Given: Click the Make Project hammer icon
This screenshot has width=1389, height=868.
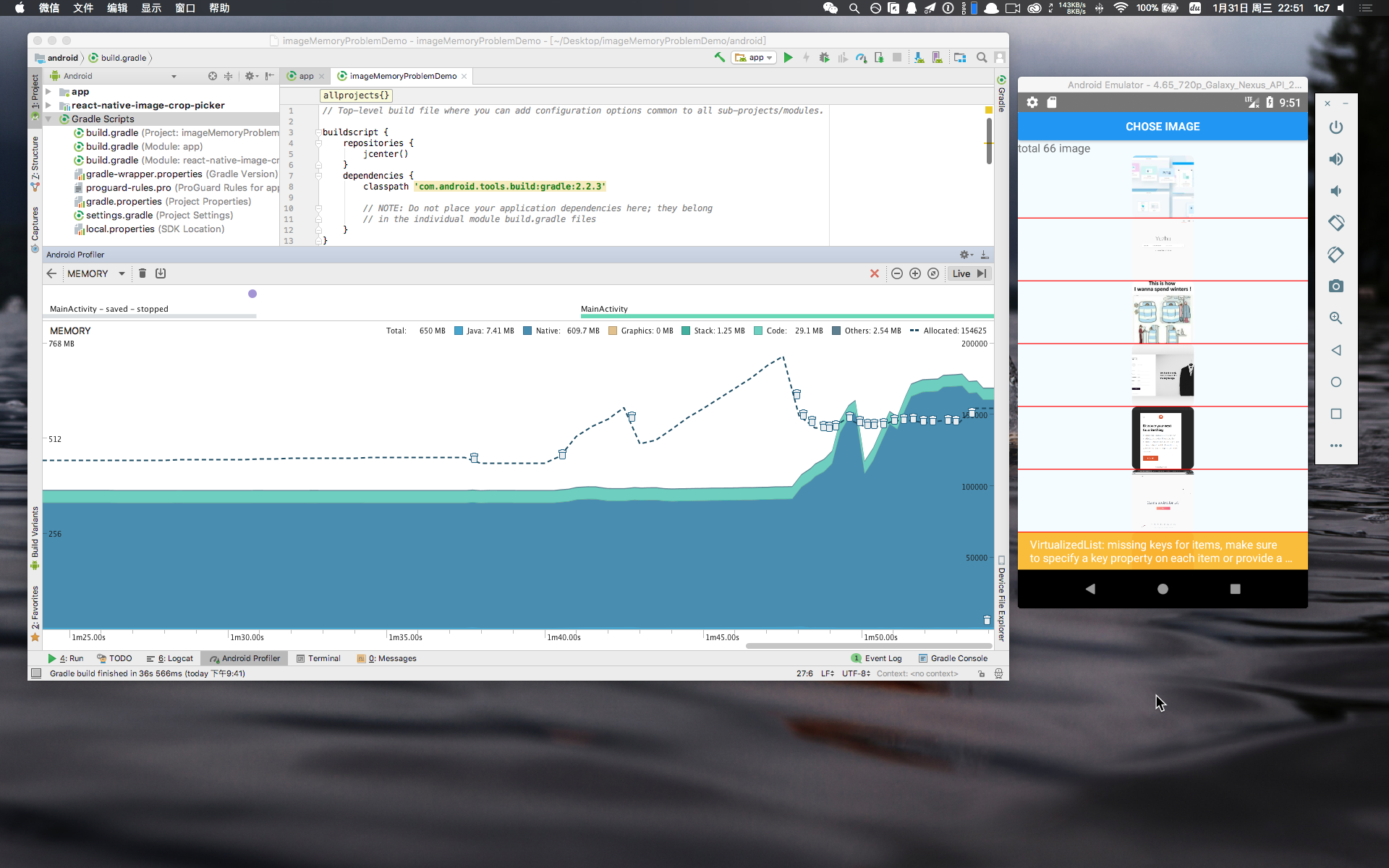Looking at the screenshot, I should coord(719,57).
